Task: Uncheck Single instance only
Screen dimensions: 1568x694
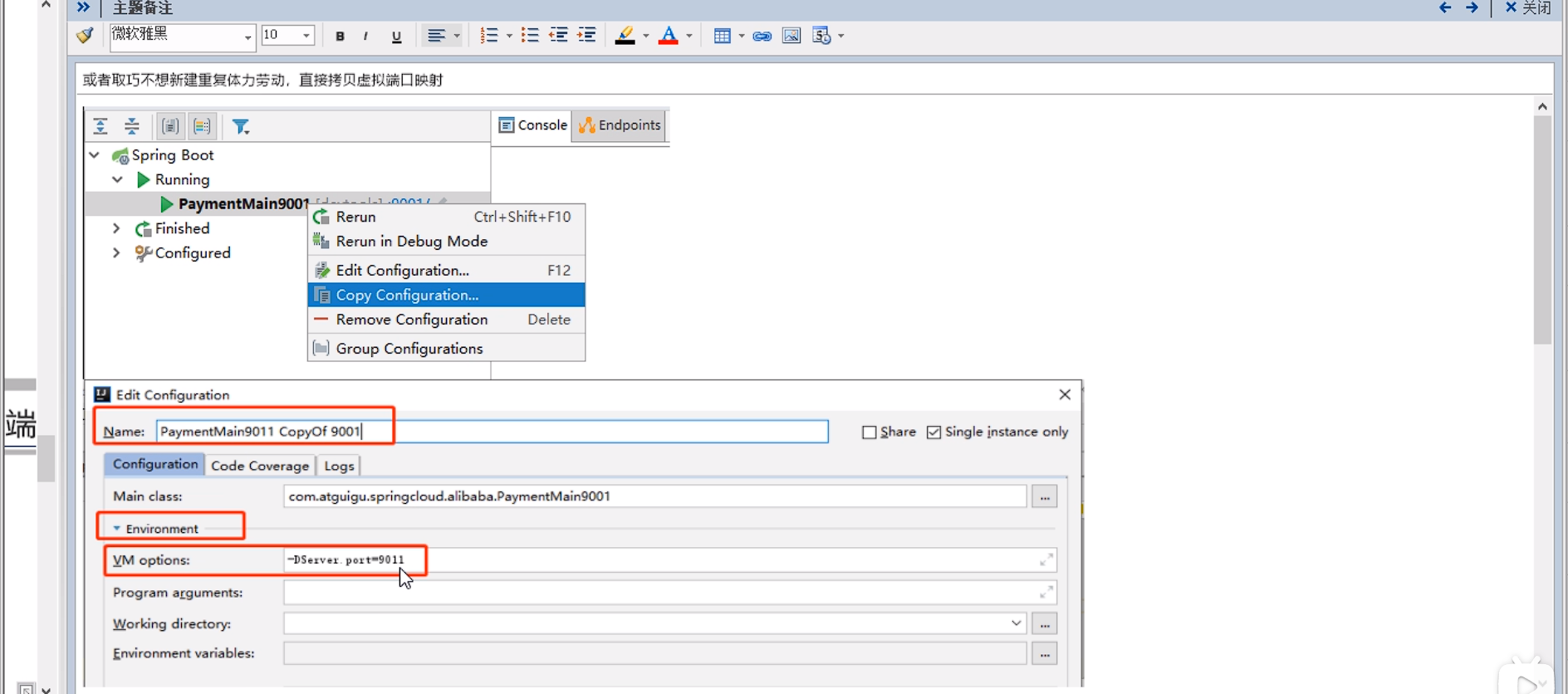Action: 934,433
